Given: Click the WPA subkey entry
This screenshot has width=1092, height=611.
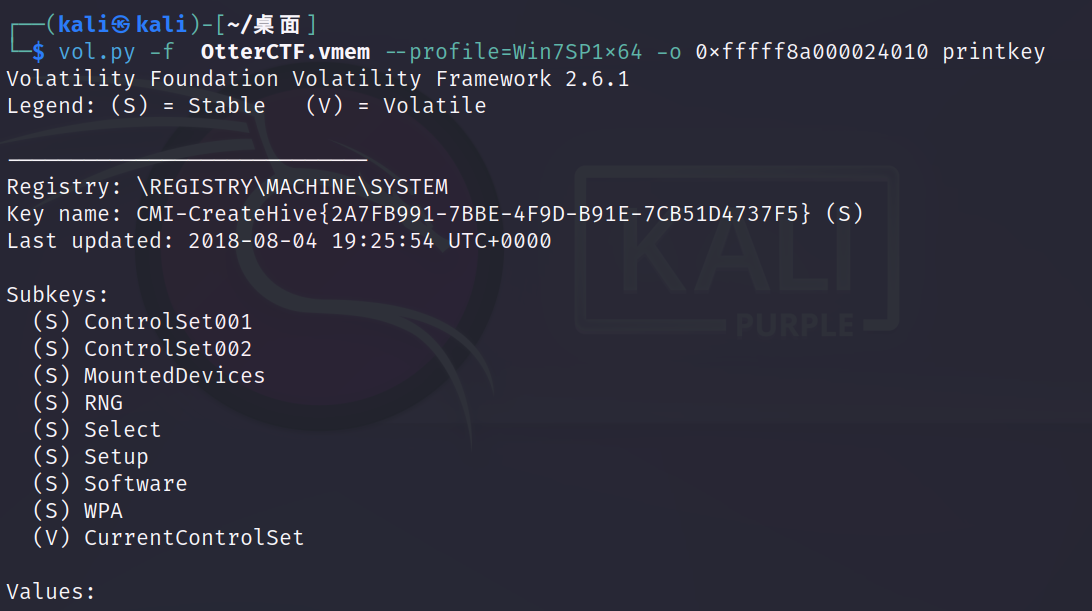Looking at the screenshot, I should click(x=103, y=511).
